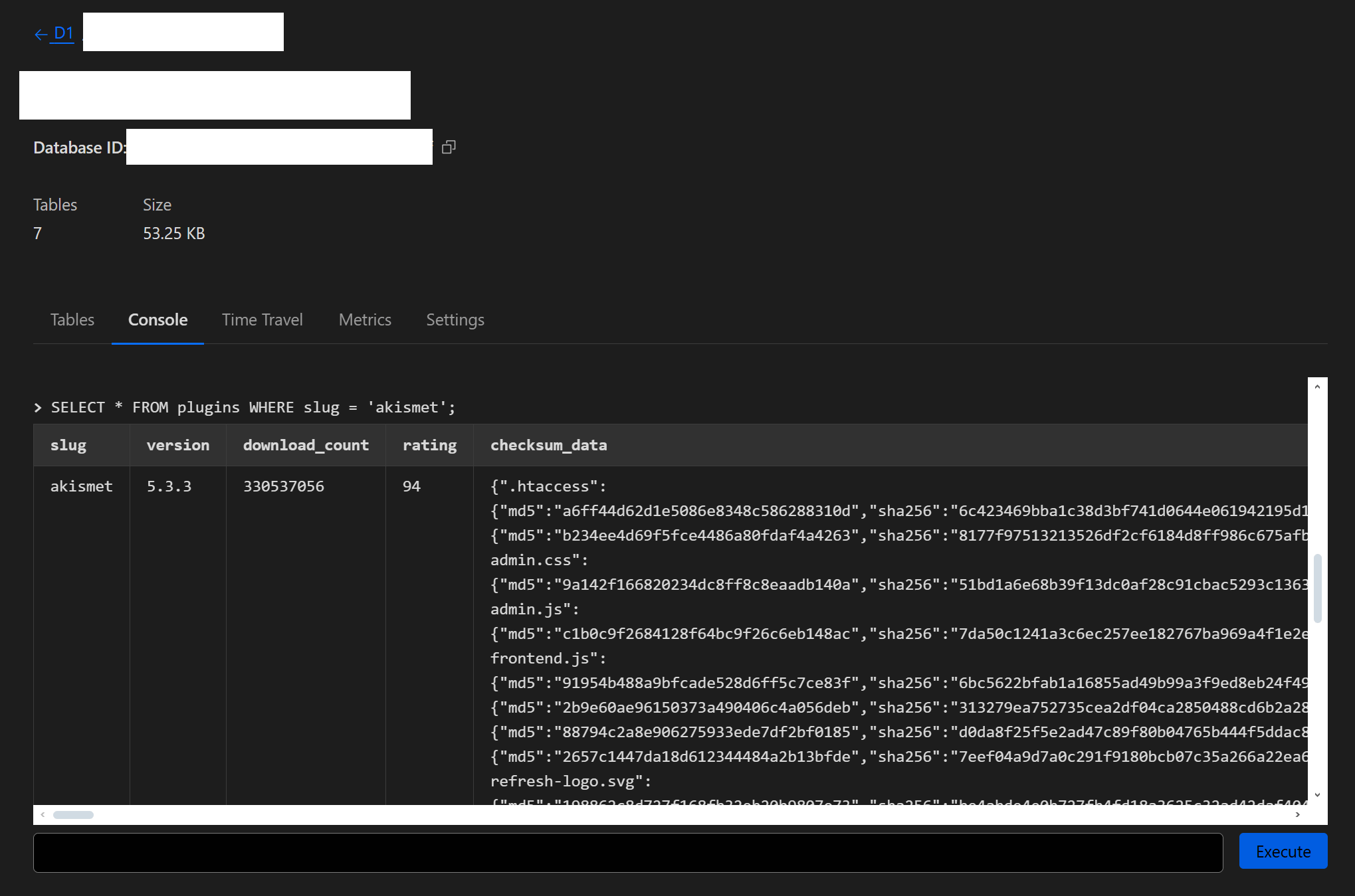This screenshot has width=1355, height=896.
Task: Click the md5 88794c2a8e90 checksum row
Action: pyautogui.click(x=899, y=732)
